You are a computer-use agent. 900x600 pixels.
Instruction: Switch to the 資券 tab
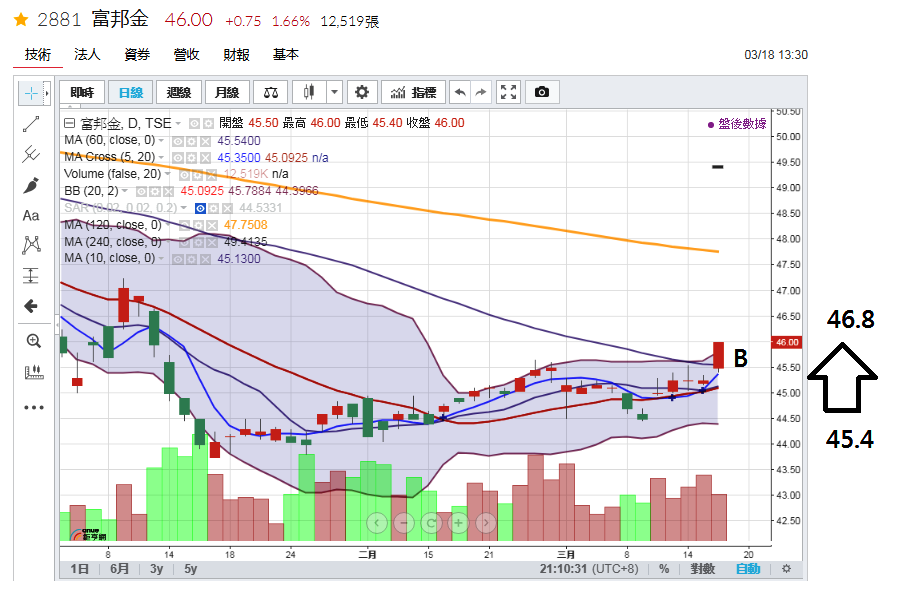[x=137, y=55]
